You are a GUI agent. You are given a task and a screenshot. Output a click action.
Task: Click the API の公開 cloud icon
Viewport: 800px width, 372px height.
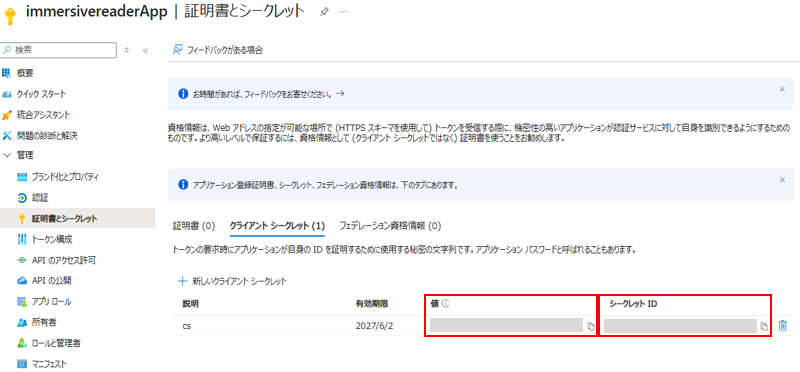[x=21, y=281]
